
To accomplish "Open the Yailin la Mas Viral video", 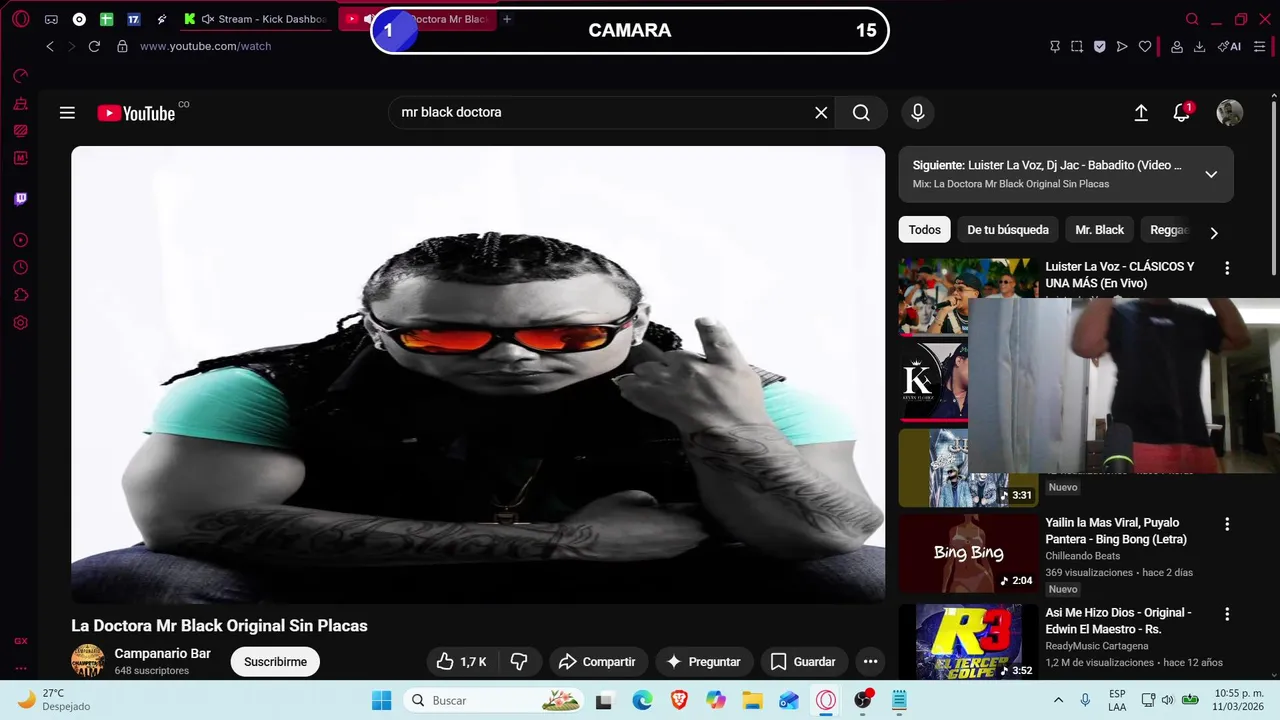I will coord(1116,531).
